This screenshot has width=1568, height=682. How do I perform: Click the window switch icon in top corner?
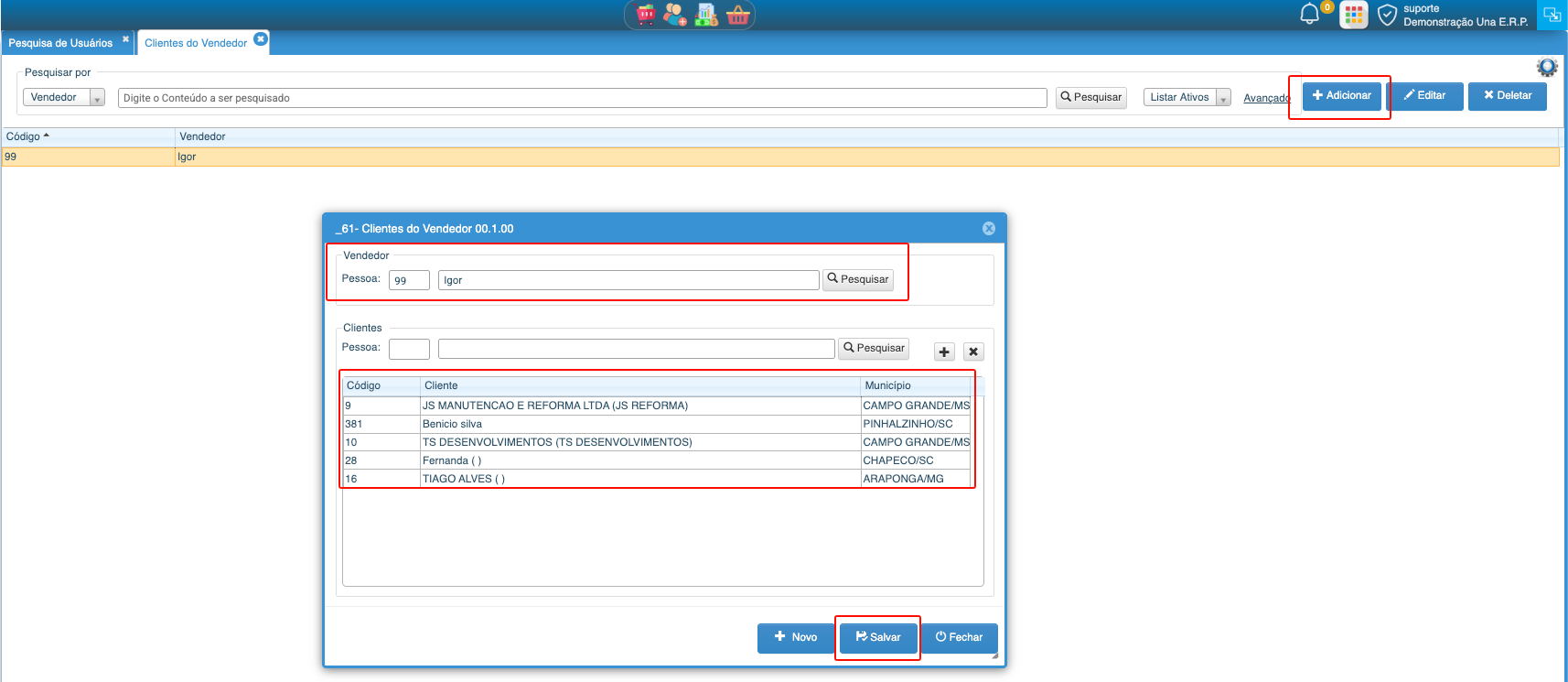(1552, 15)
